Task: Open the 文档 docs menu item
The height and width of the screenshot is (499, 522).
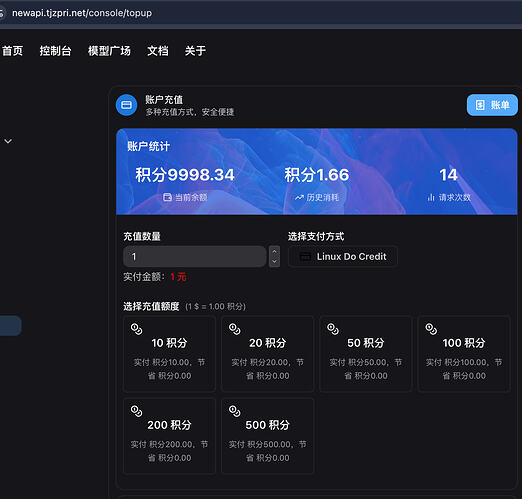Action: [x=158, y=51]
